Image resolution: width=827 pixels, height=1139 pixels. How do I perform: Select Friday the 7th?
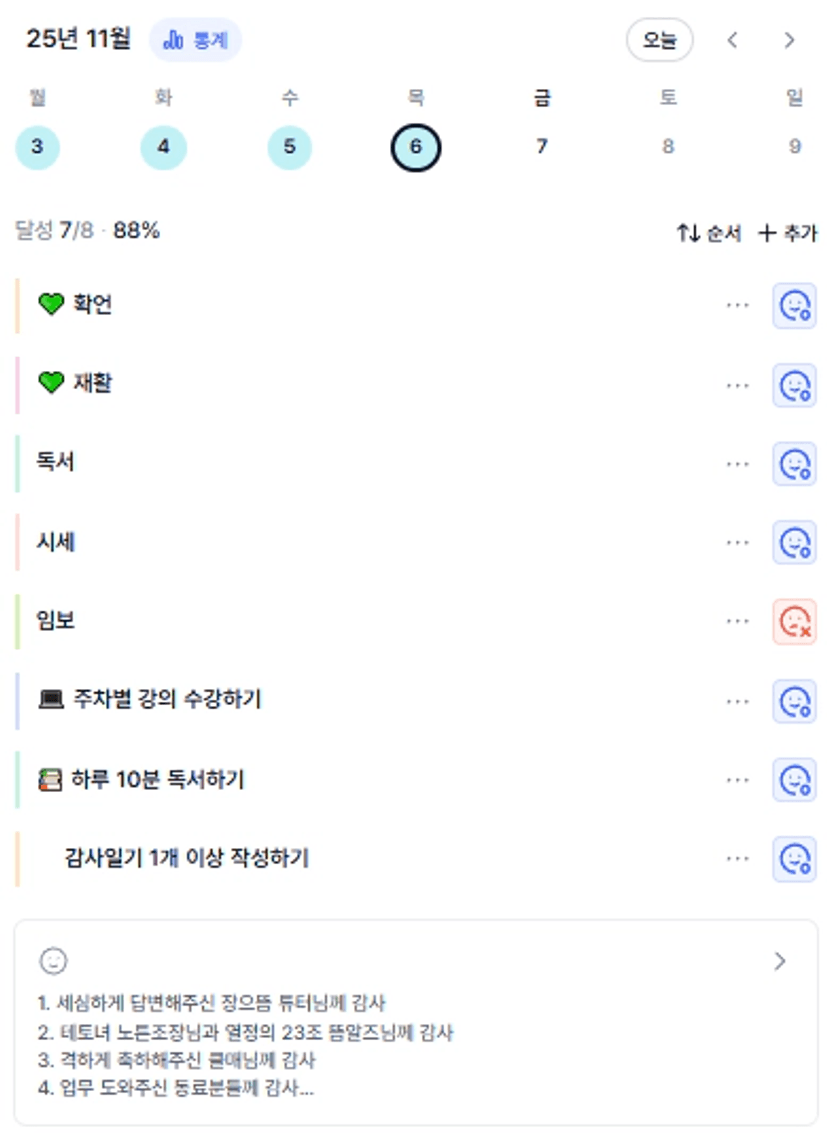[541, 147]
